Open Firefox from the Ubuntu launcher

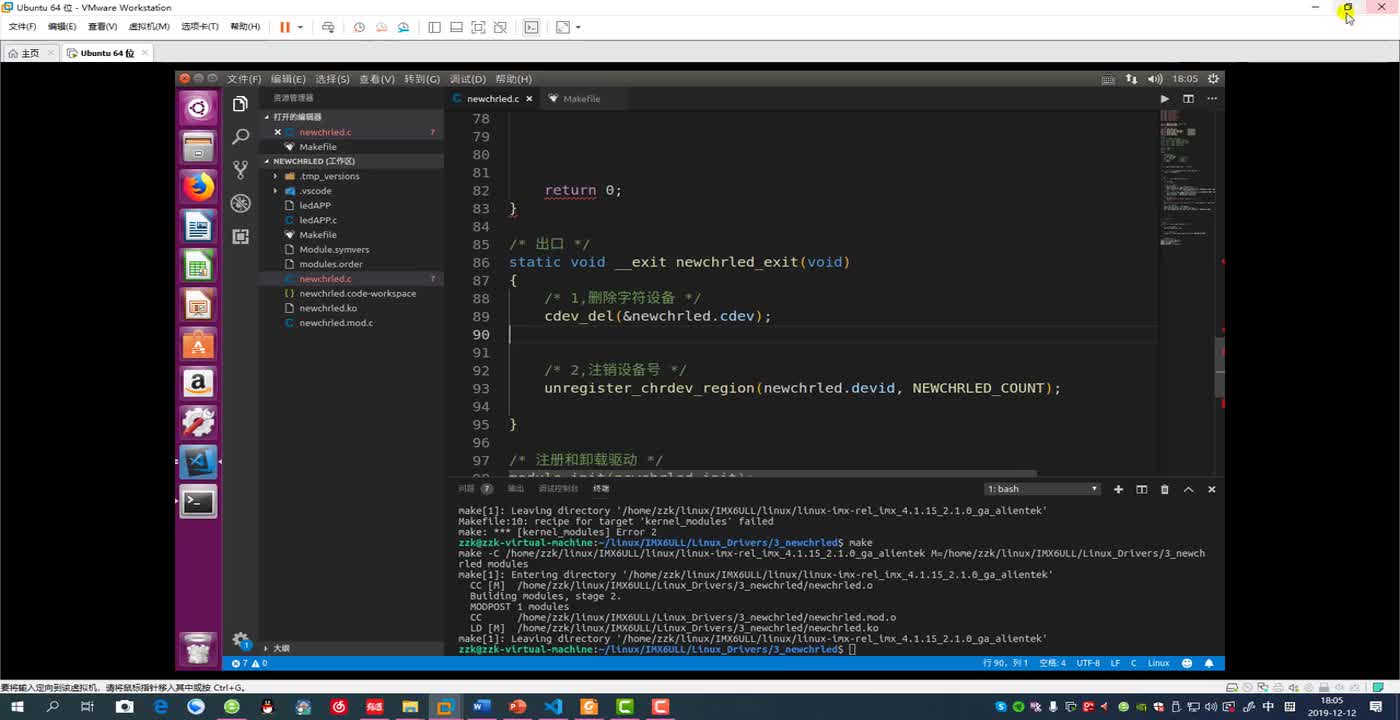198,187
